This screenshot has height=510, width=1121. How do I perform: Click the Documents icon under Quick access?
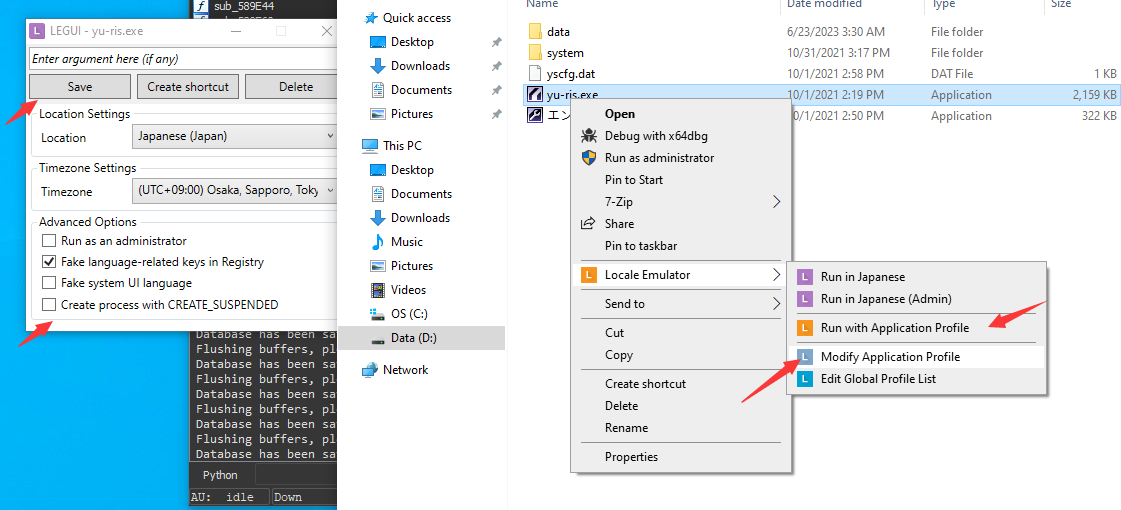pyautogui.click(x=377, y=90)
